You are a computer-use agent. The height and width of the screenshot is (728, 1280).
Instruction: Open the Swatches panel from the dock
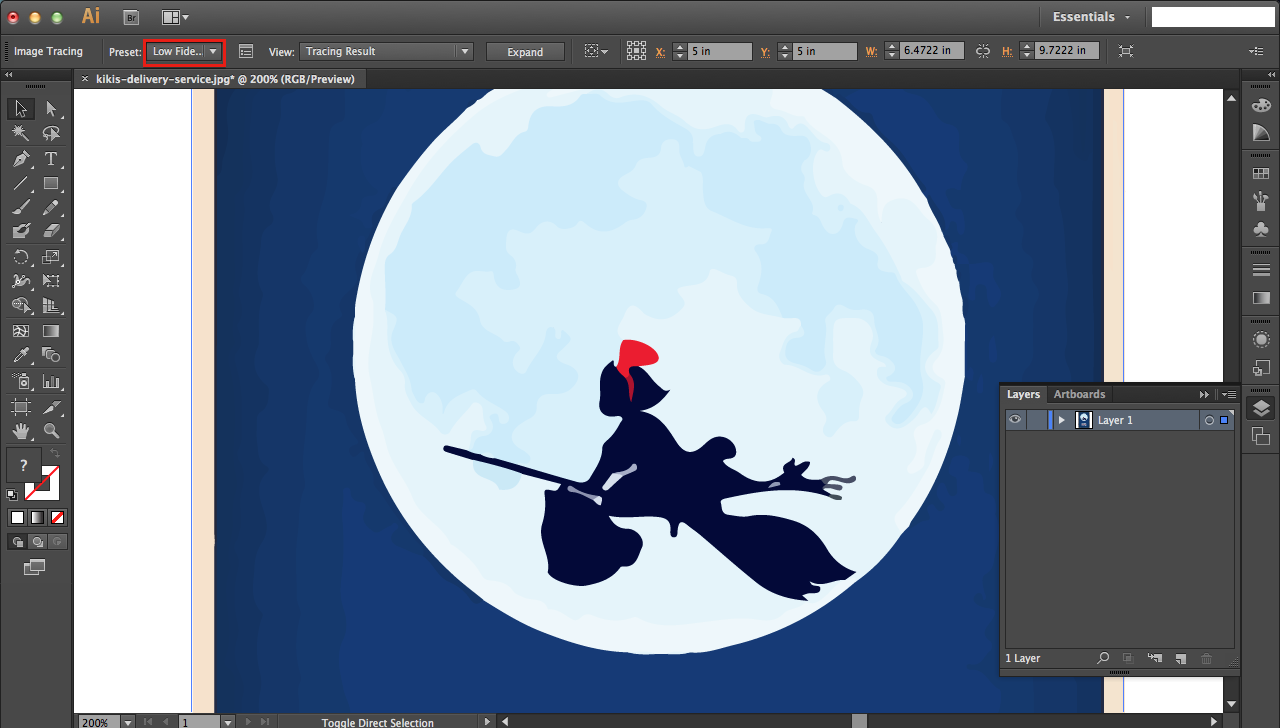coord(1261,173)
